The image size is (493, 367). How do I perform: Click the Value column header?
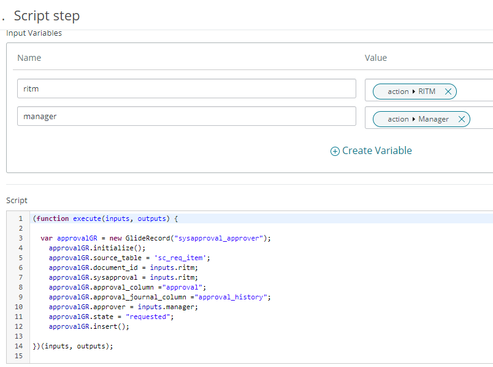coord(376,58)
